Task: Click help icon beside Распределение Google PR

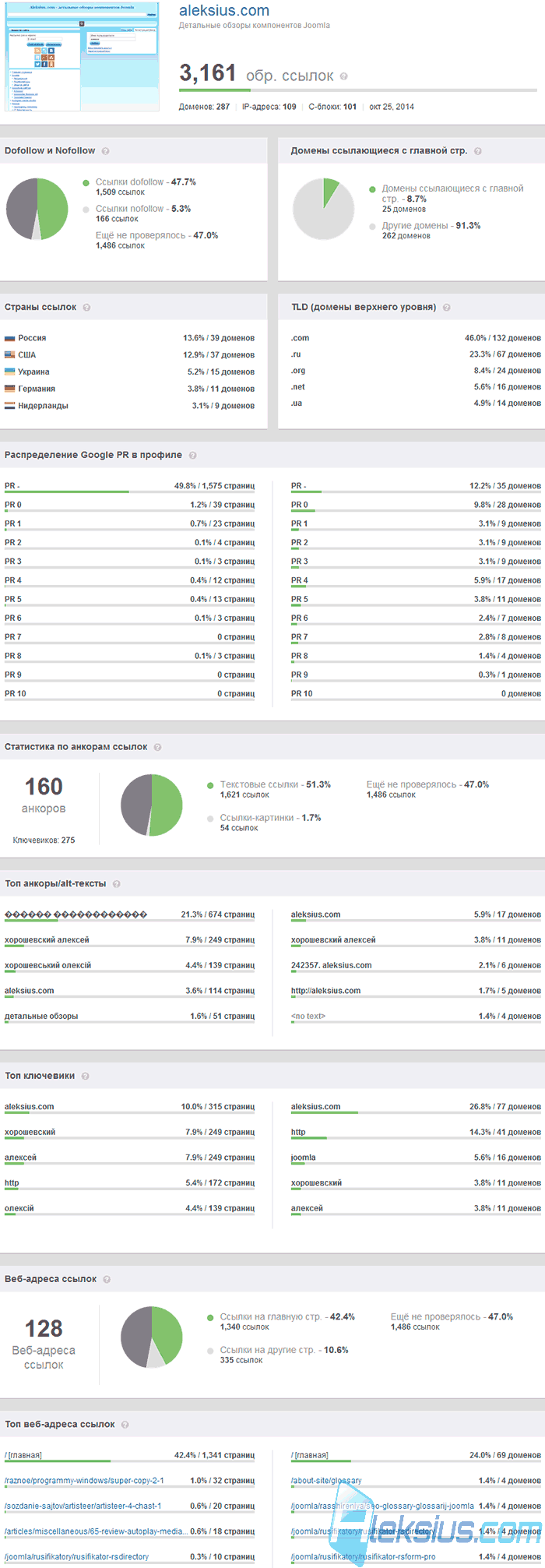Action: 192,456
